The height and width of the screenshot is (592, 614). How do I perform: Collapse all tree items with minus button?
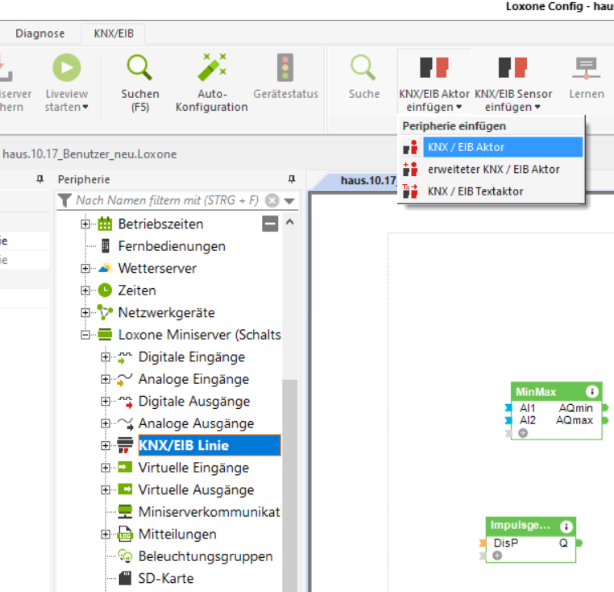tap(270, 224)
